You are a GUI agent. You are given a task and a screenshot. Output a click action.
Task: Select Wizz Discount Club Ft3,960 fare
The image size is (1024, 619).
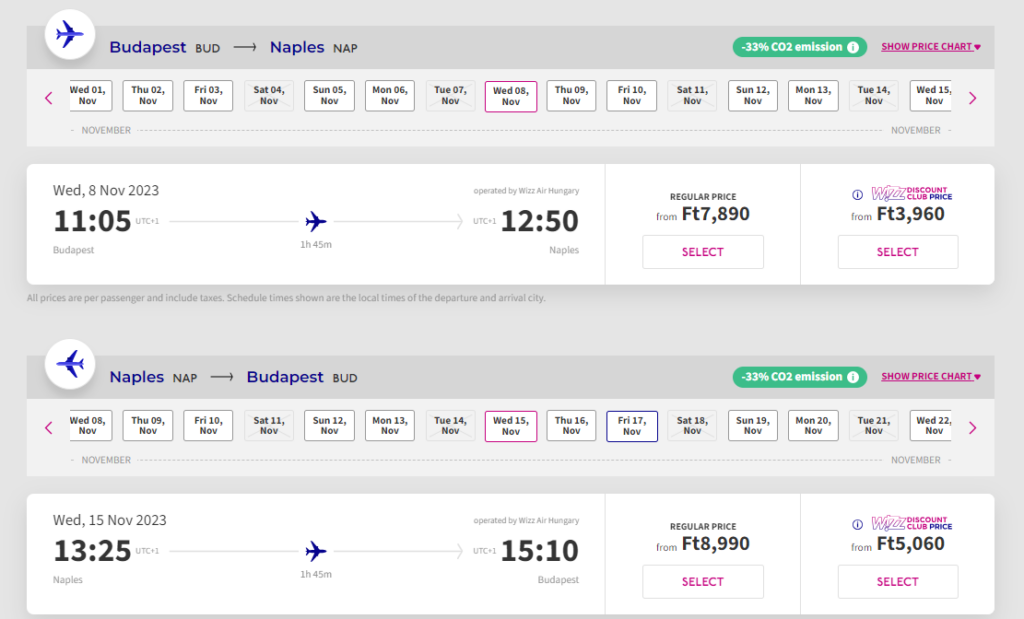point(897,252)
